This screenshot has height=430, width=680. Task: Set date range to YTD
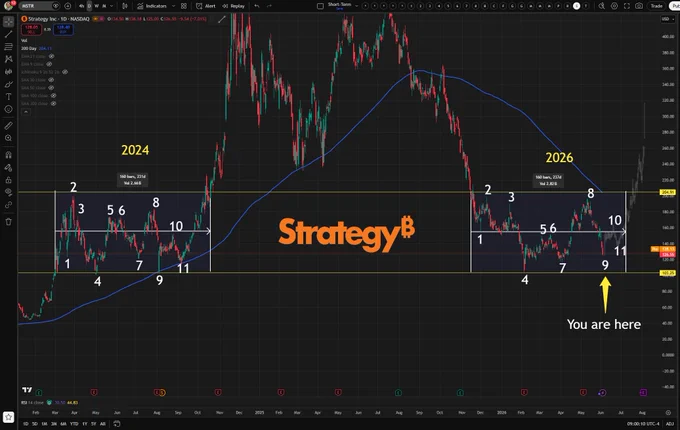pos(74,424)
